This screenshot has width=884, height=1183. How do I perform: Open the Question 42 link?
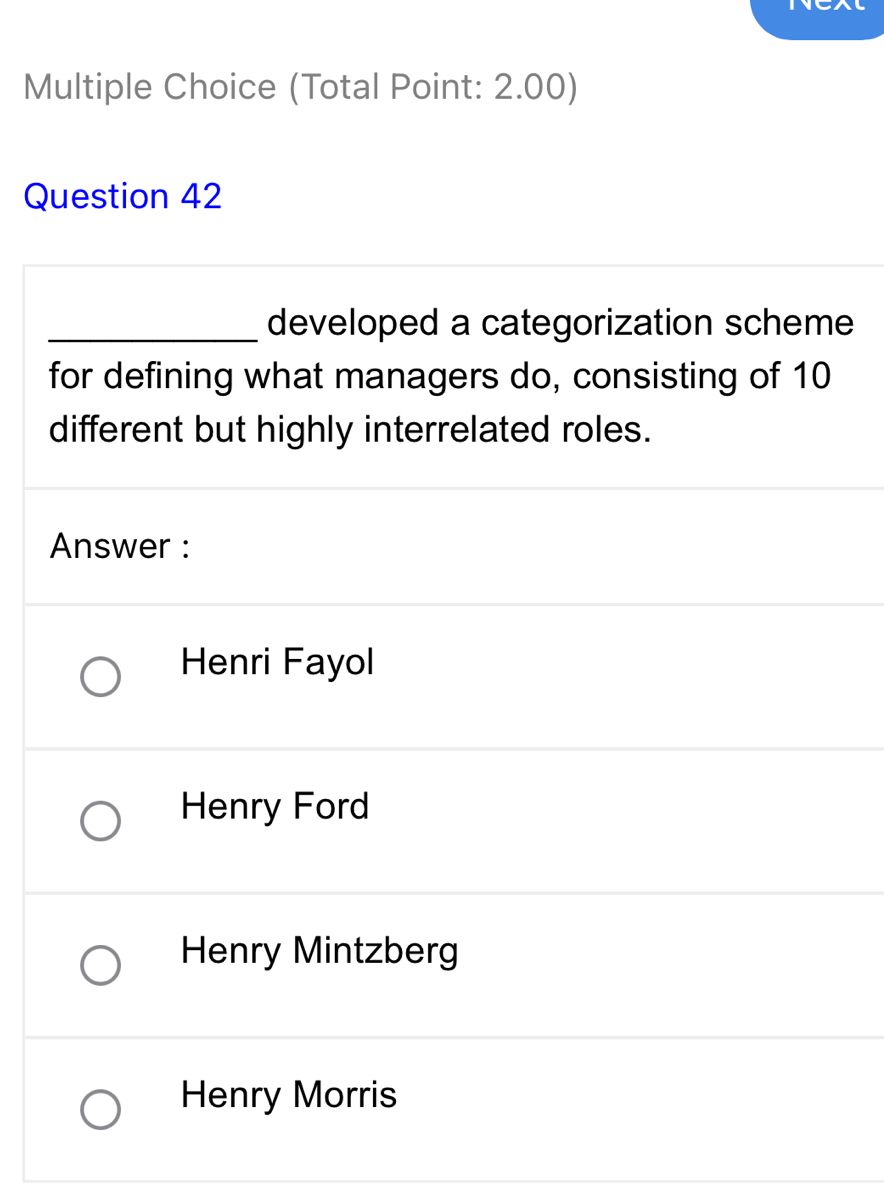tap(122, 196)
